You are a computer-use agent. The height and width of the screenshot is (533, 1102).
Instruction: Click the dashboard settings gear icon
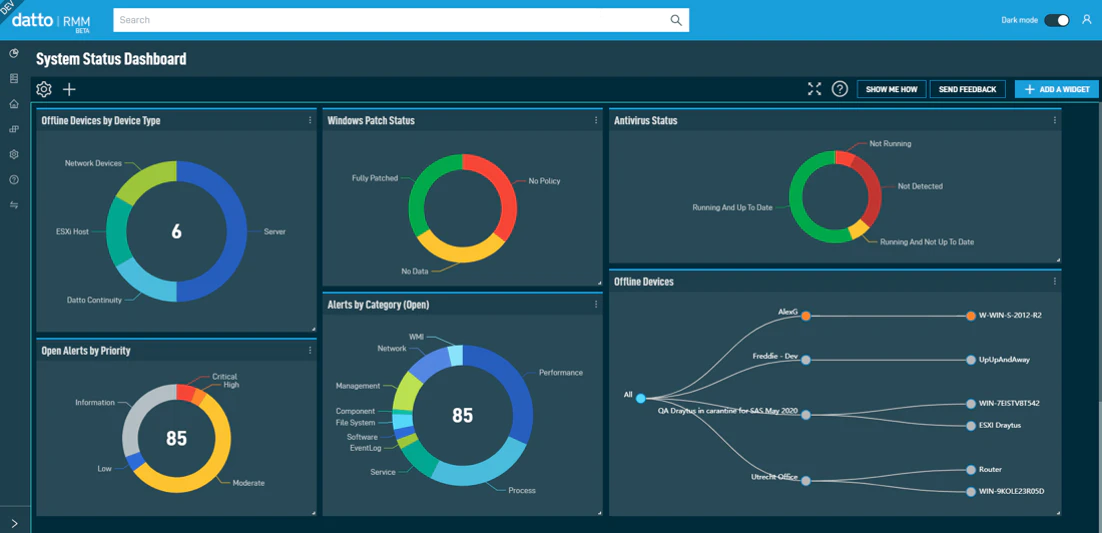point(44,89)
